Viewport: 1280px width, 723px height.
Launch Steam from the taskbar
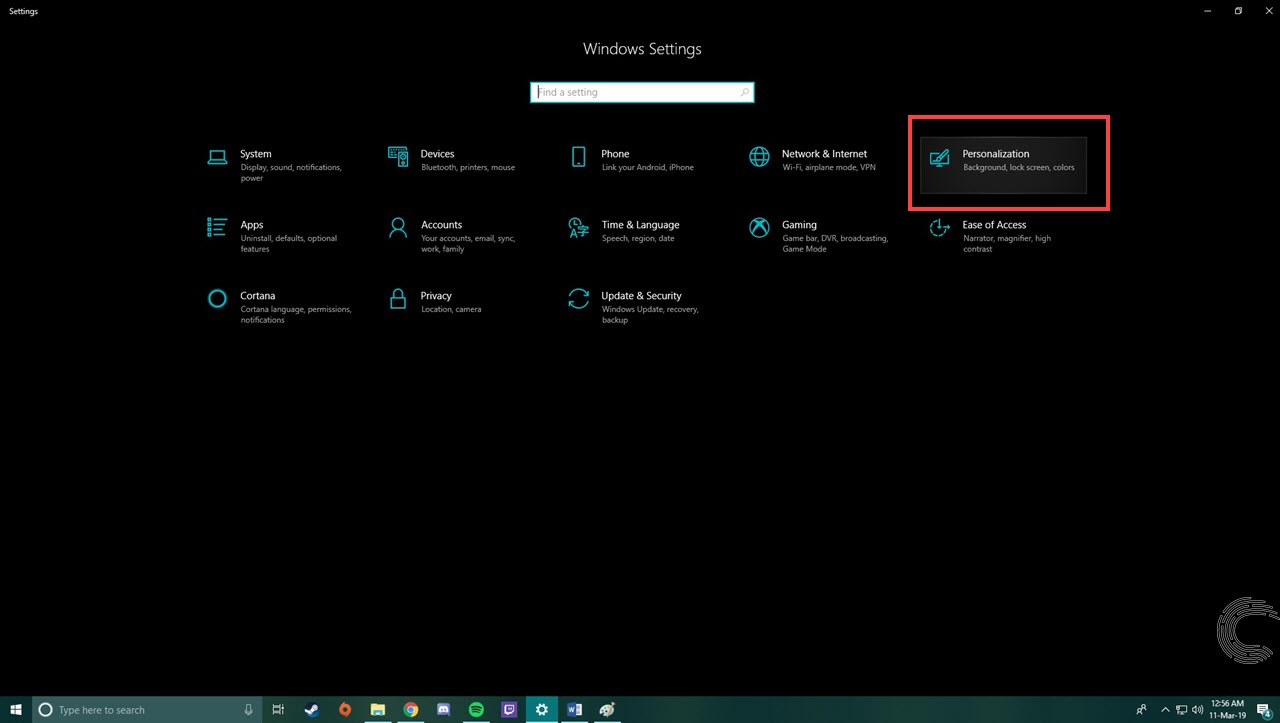click(x=312, y=710)
